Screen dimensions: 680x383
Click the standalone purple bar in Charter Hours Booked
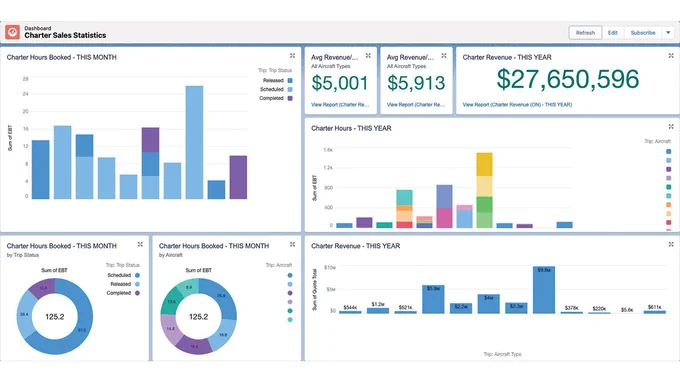[x=238, y=177]
